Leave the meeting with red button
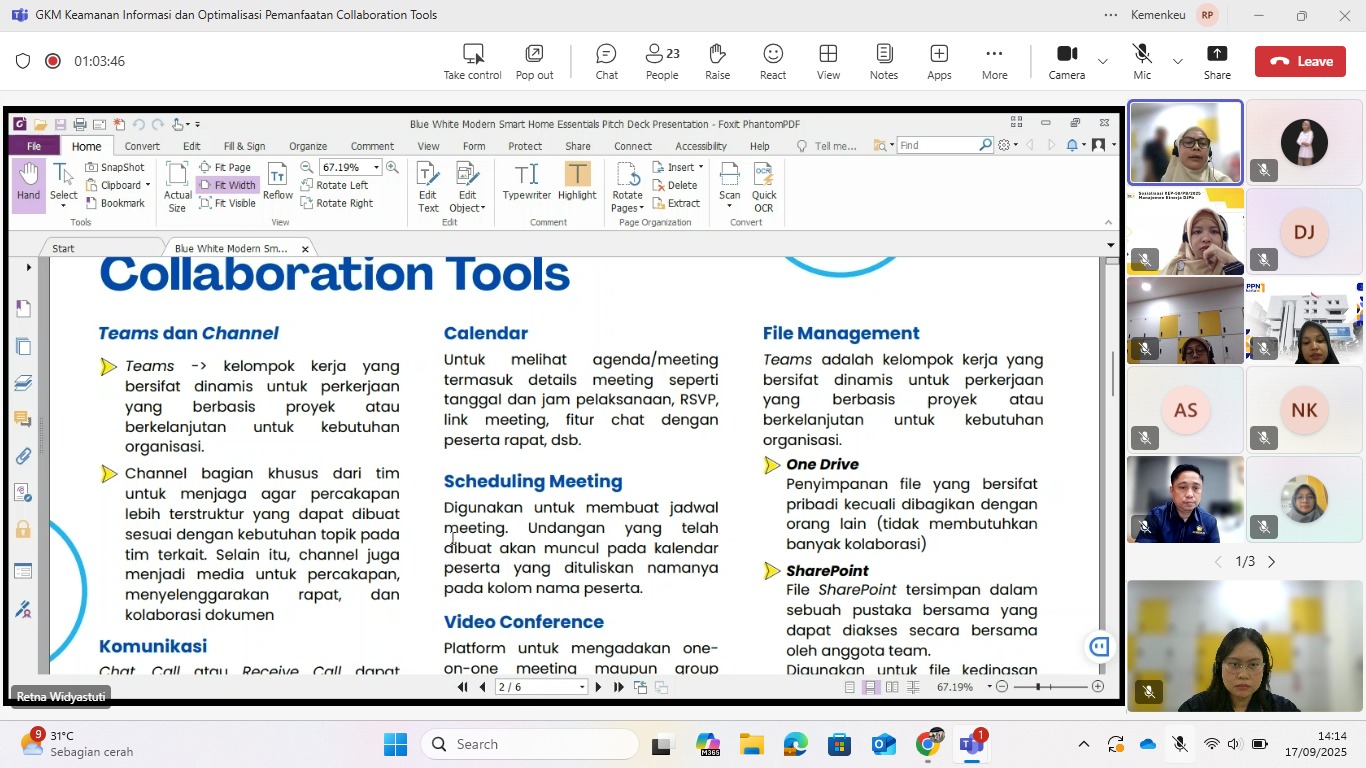 (x=1300, y=61)
